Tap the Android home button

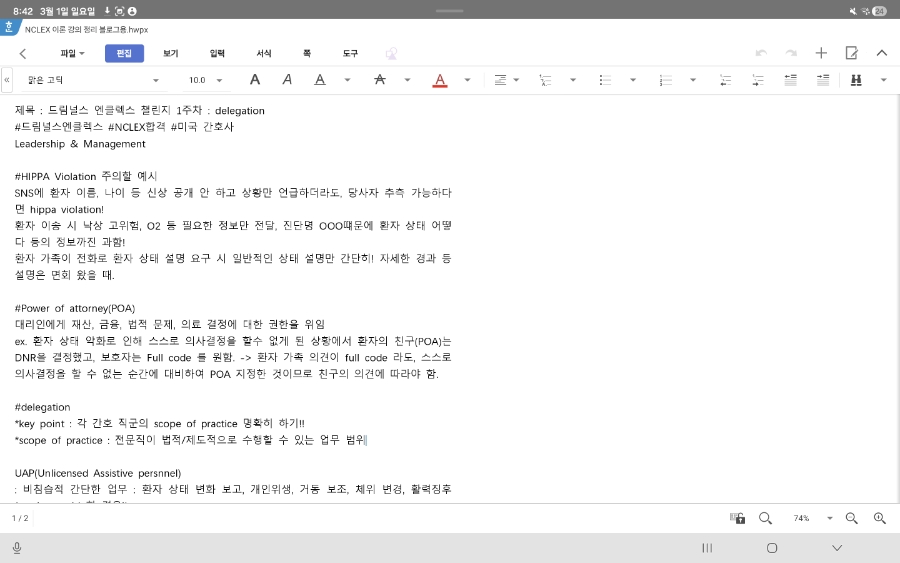coord(772,548)
